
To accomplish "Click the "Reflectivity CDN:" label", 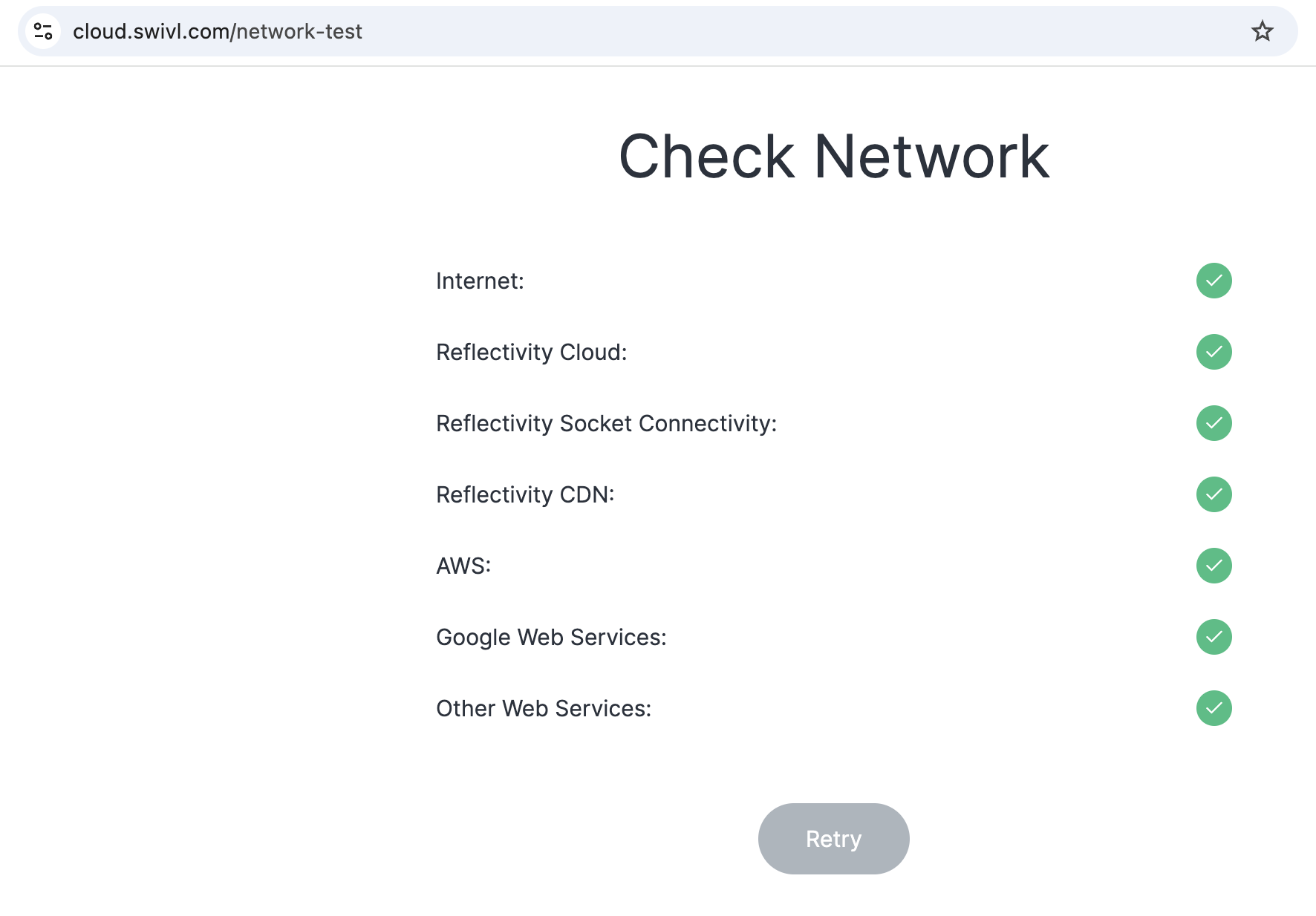I will pos(525,495).
